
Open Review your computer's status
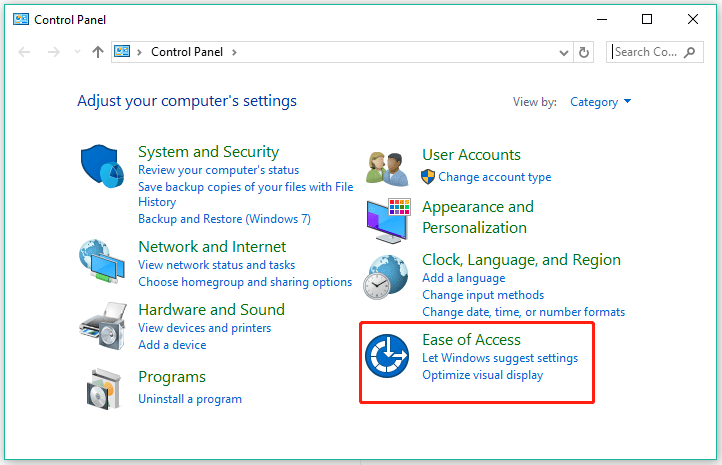point(218,170)
